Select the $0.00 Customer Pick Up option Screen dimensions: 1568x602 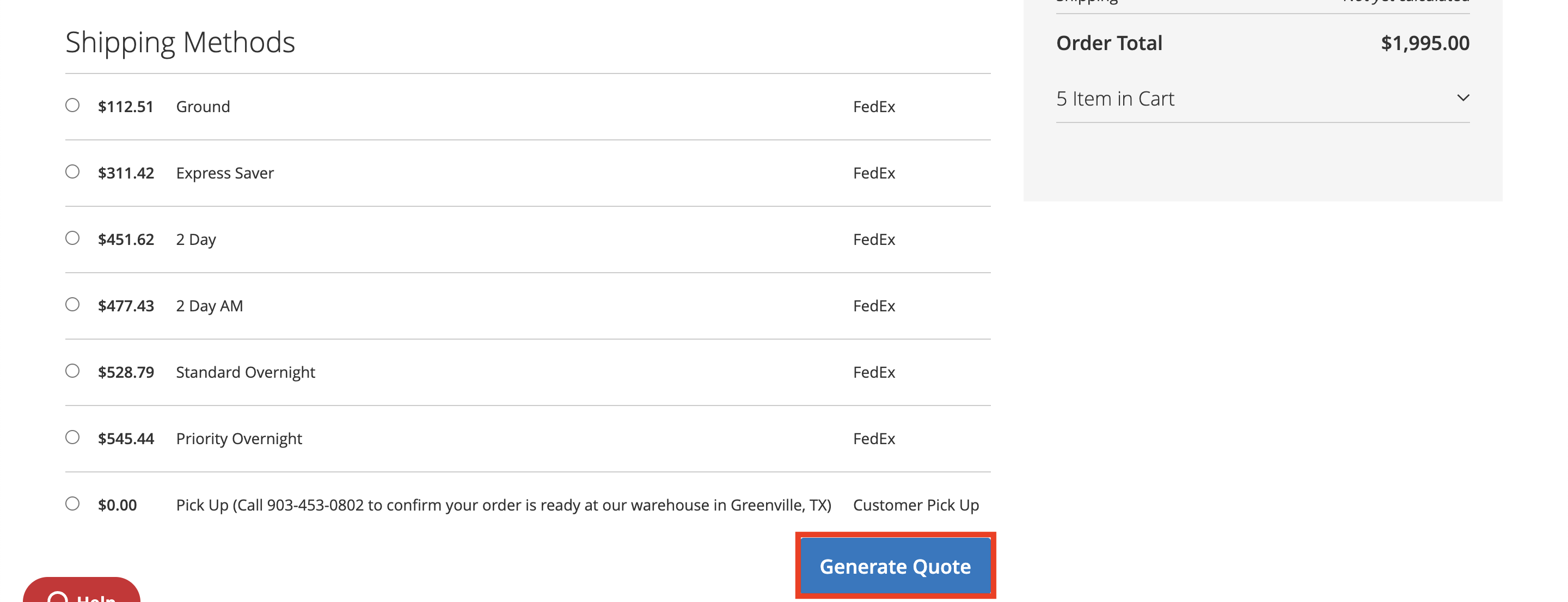[72, 503]
